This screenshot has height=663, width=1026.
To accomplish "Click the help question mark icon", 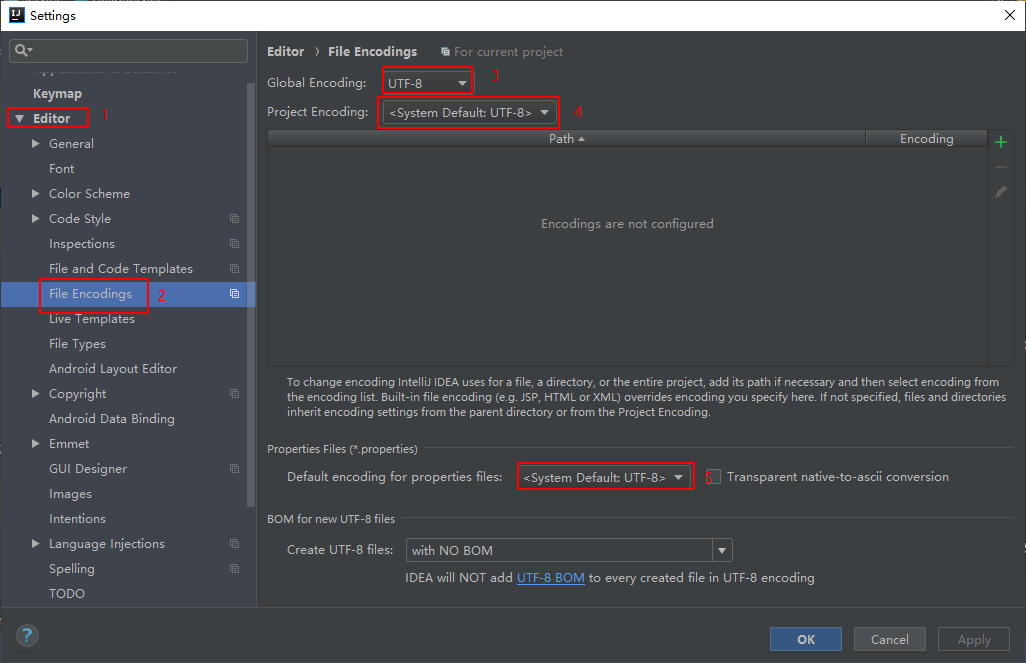I will pos(27,635).
